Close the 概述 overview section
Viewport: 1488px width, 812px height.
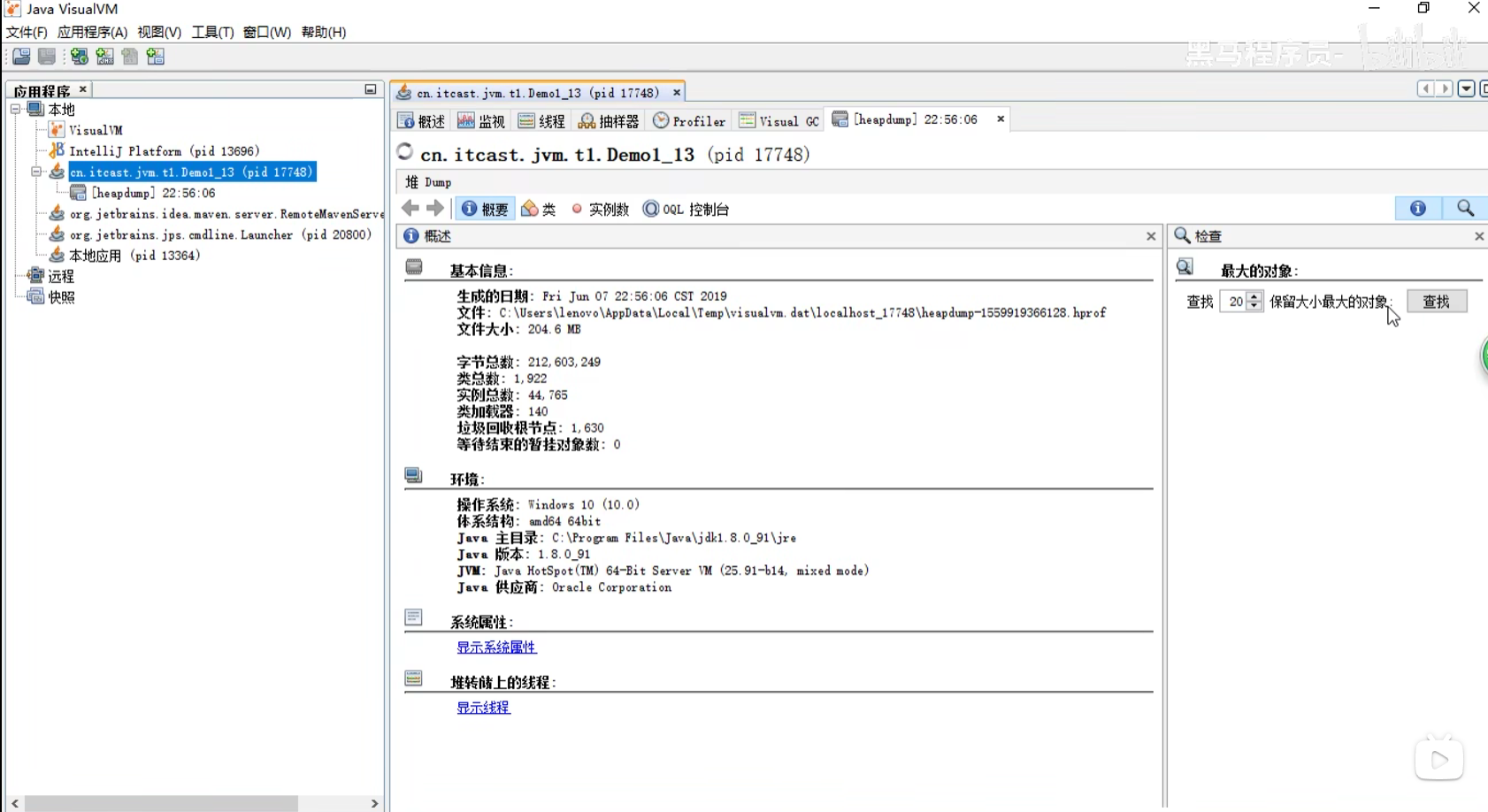tap(1151, 236)
